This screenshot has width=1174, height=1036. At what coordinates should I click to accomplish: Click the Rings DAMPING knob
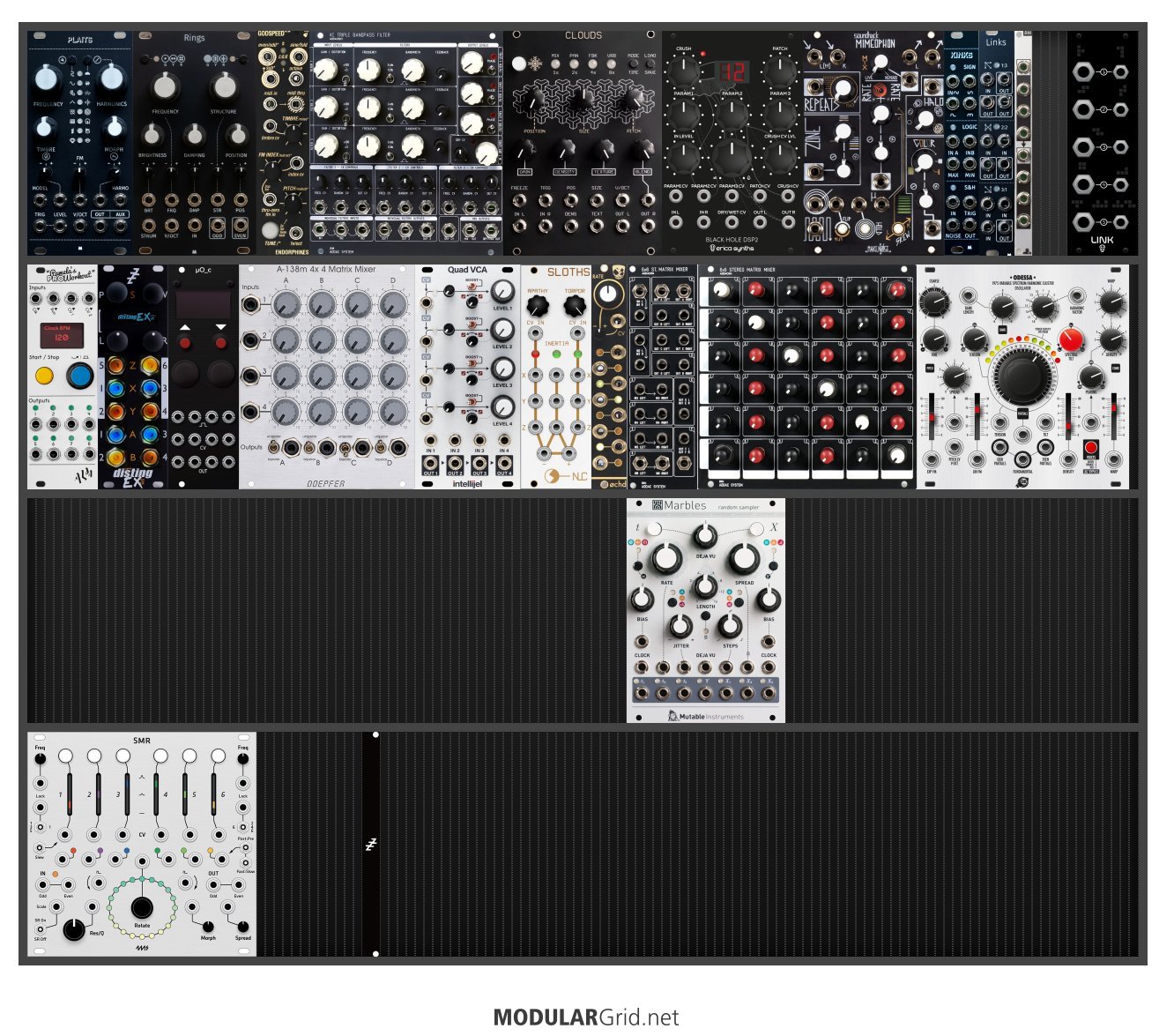point(194,135)
